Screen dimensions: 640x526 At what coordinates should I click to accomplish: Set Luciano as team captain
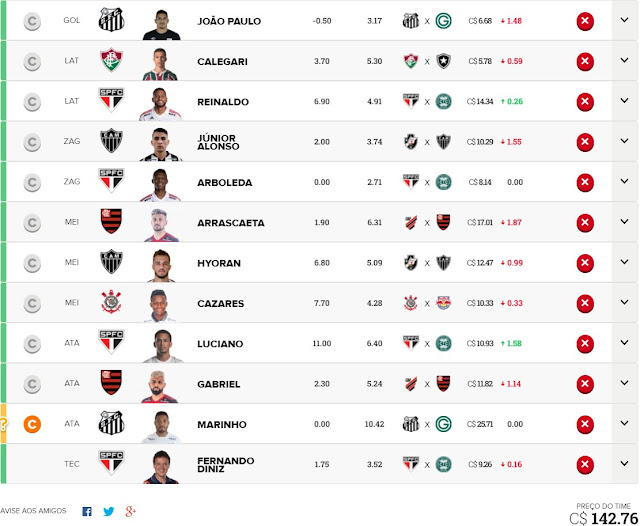pyautogui.click(x=32, y=344)
